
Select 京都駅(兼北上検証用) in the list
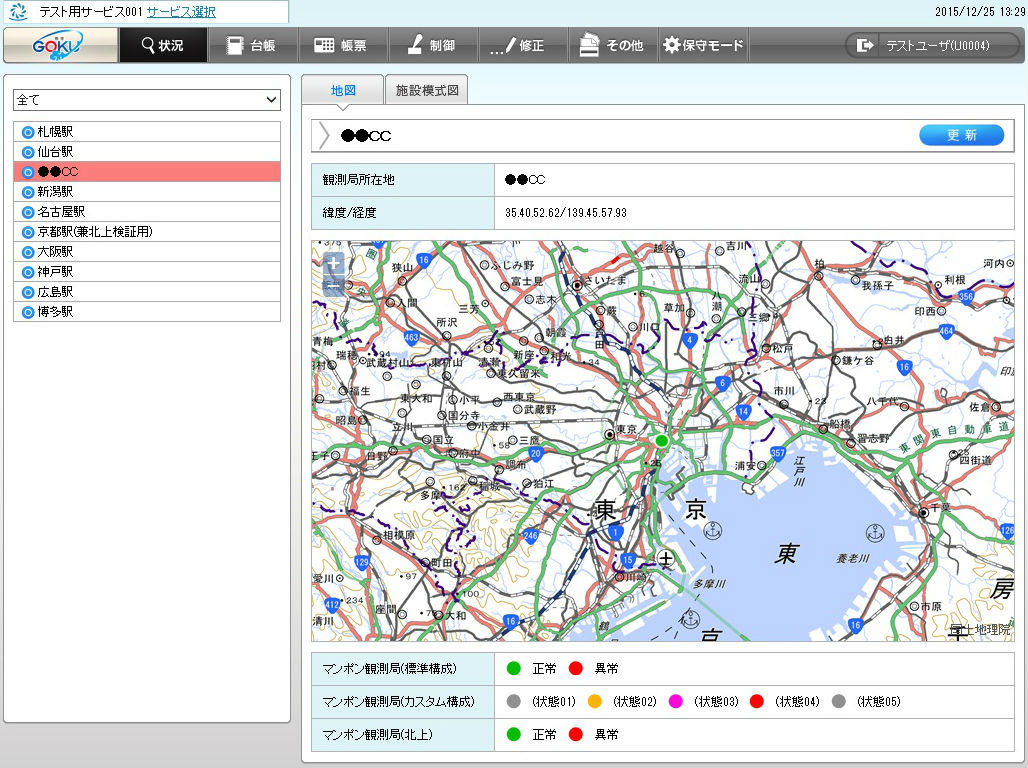pyautogui.click(x=95, y=231)
